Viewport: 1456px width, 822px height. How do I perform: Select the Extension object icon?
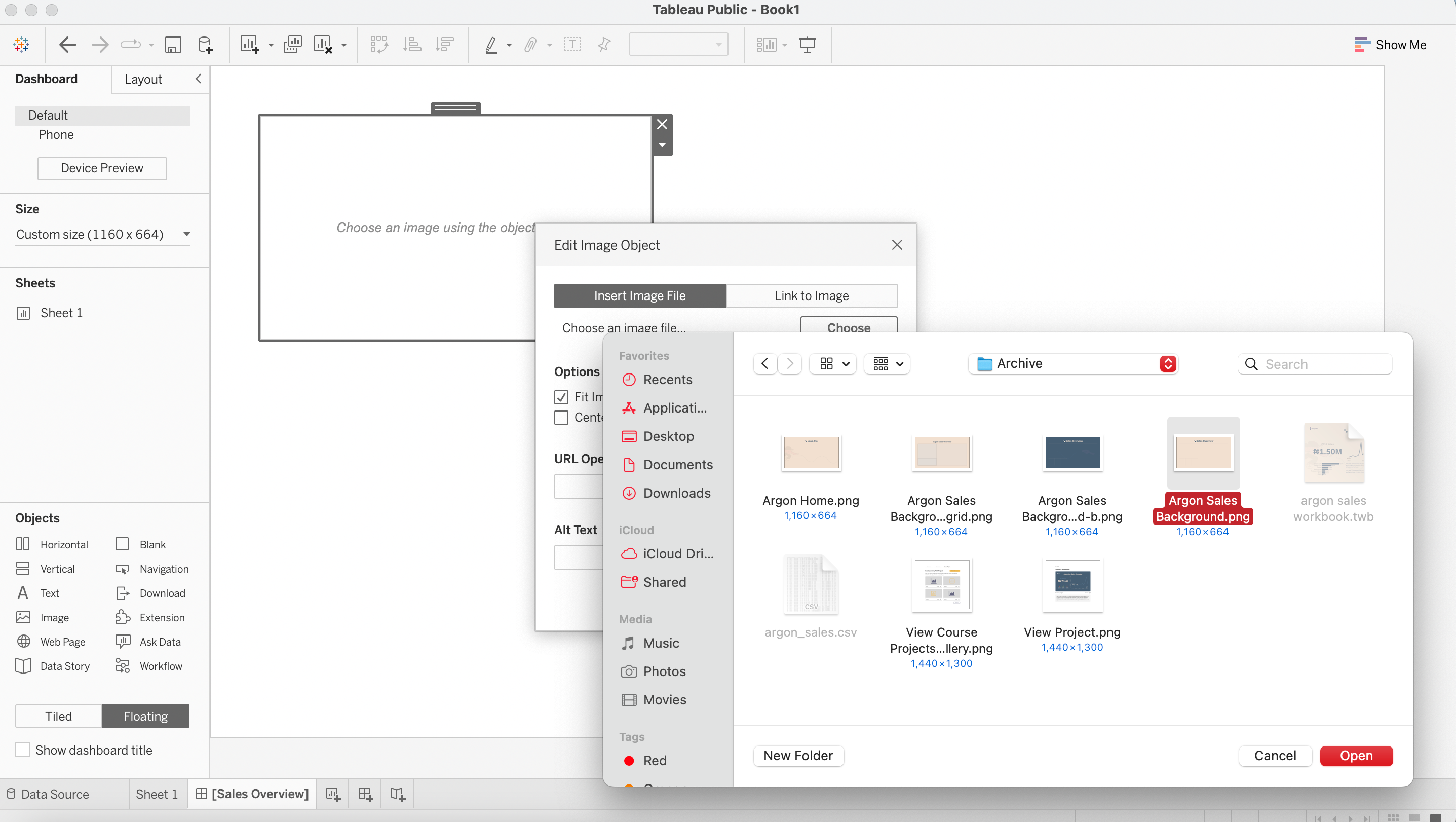tap(123, 617)
